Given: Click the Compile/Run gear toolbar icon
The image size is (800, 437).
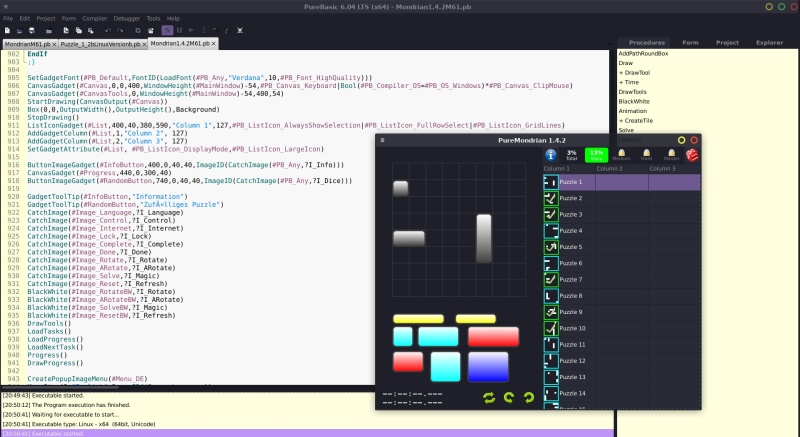Looking at the screenshot, I should pos(138,31).
